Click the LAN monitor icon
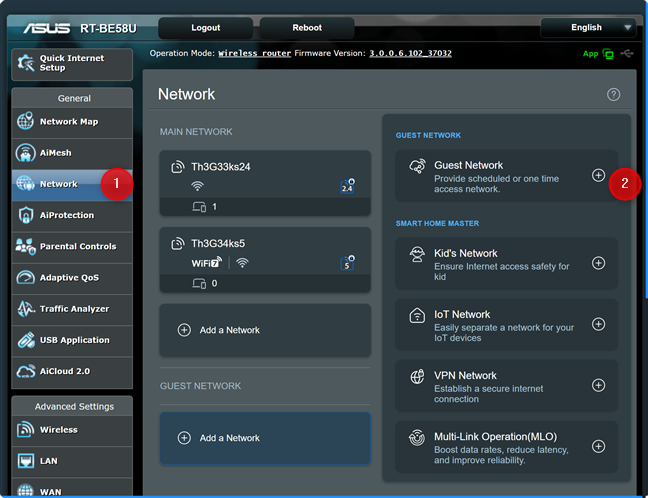The height and width of the screenshot is (498, 648). coord(26,460)
